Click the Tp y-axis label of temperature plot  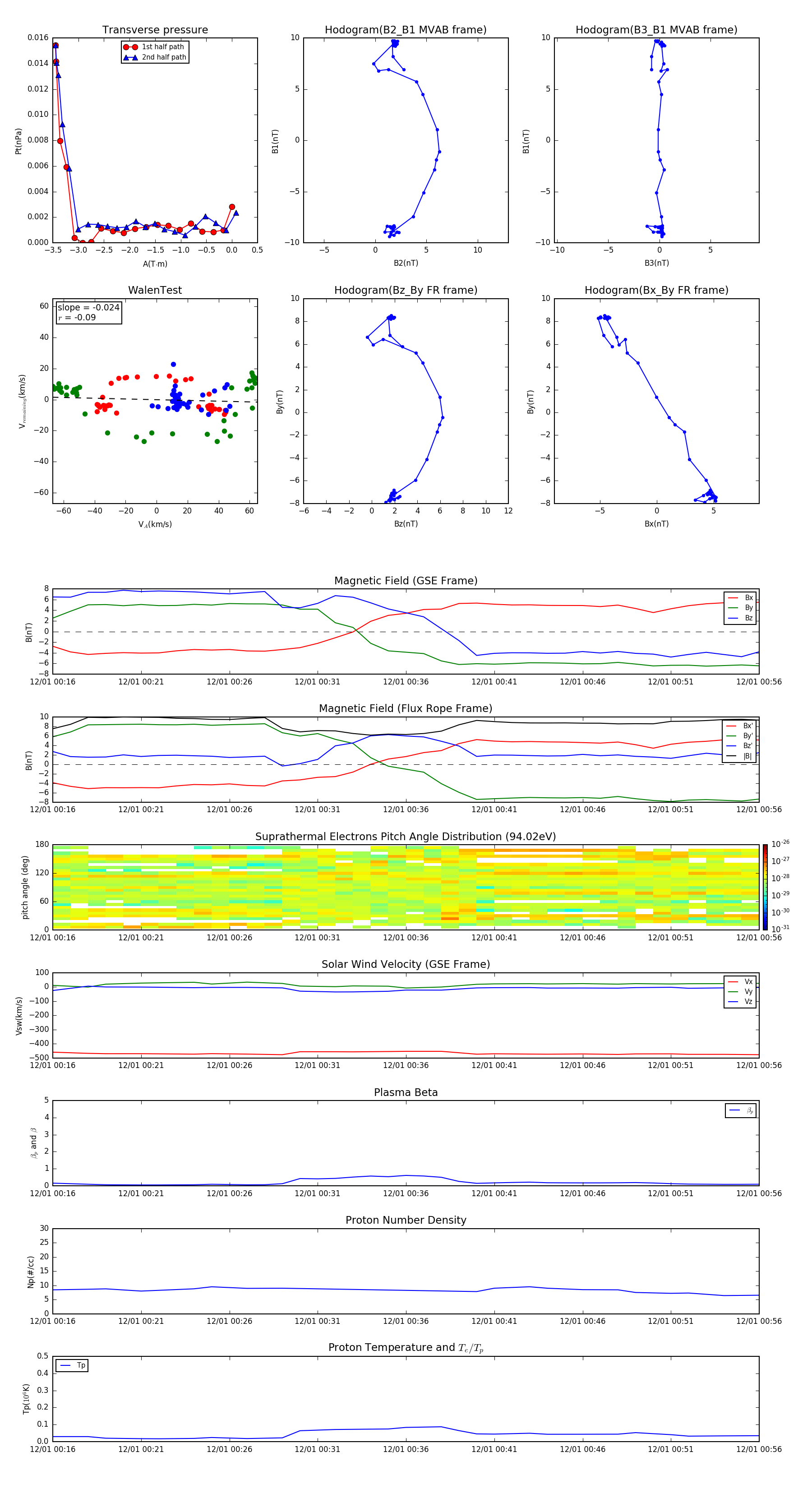point(26,1399)
